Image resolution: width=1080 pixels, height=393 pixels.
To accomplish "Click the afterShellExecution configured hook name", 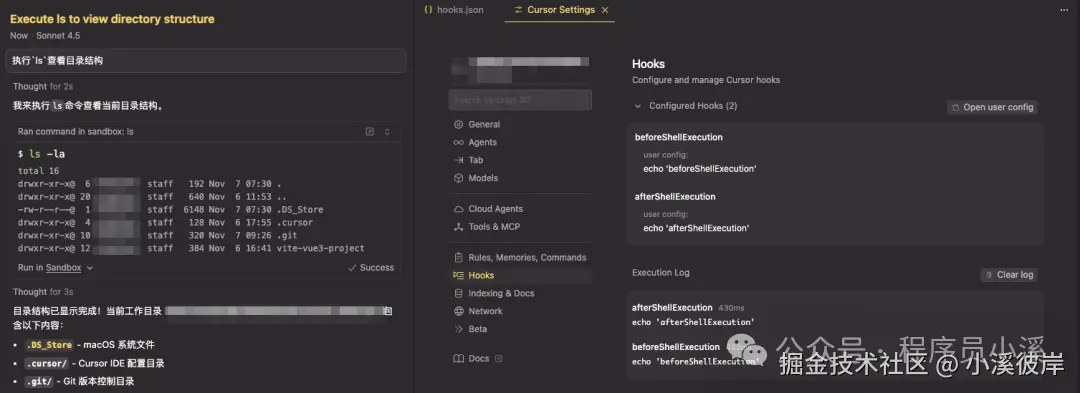I will [x=675, y=197].
